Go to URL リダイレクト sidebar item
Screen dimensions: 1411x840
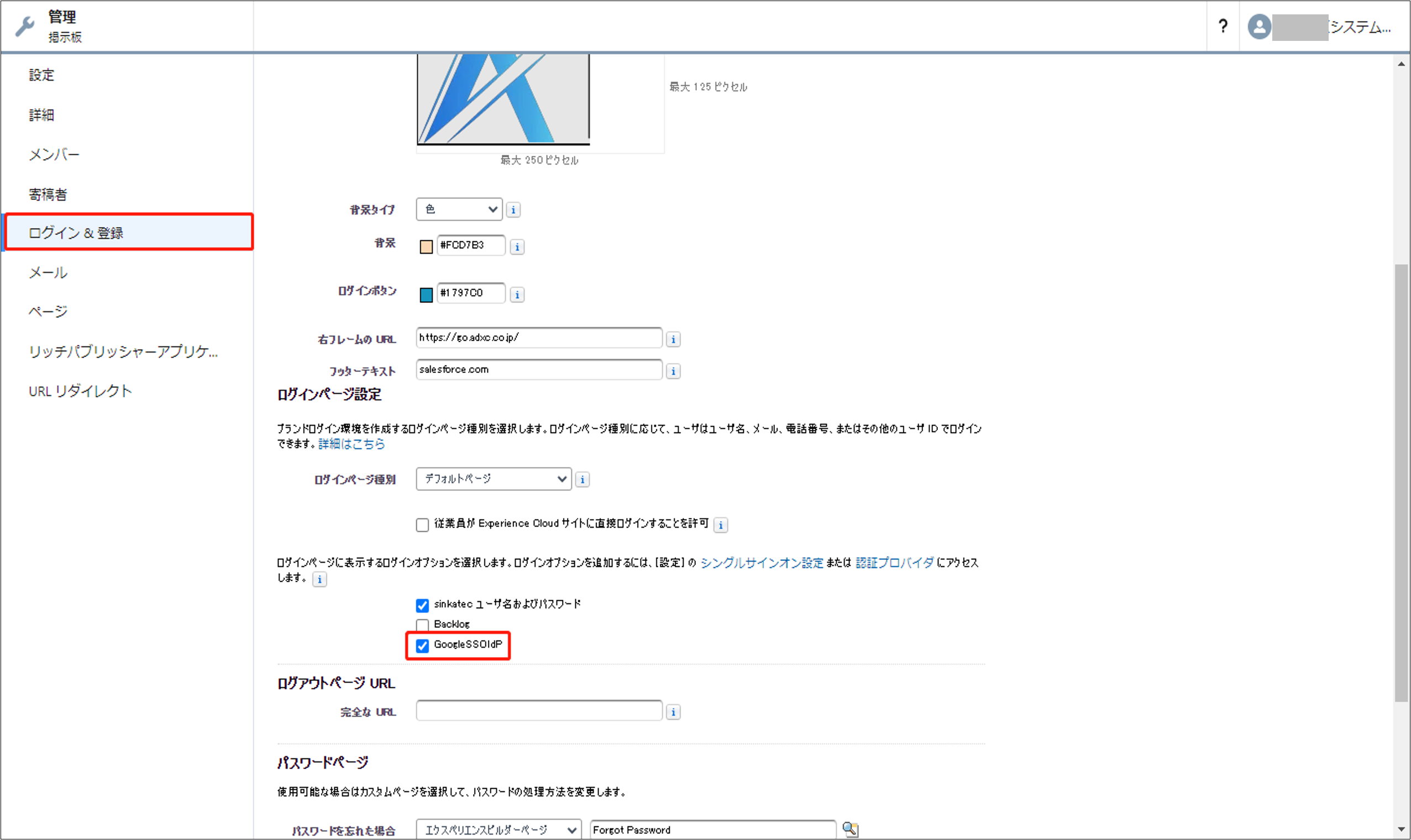click(x=80, y=391)
